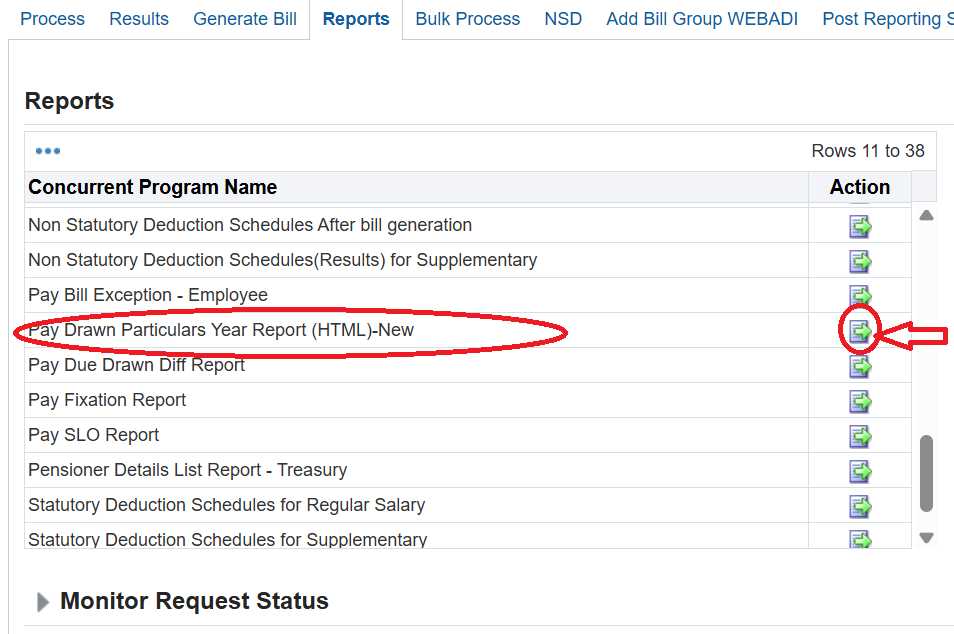Viewport: 954px width, 634px height.
Task: Expand the Monitor Request Status section
Action: coord(43,602)
